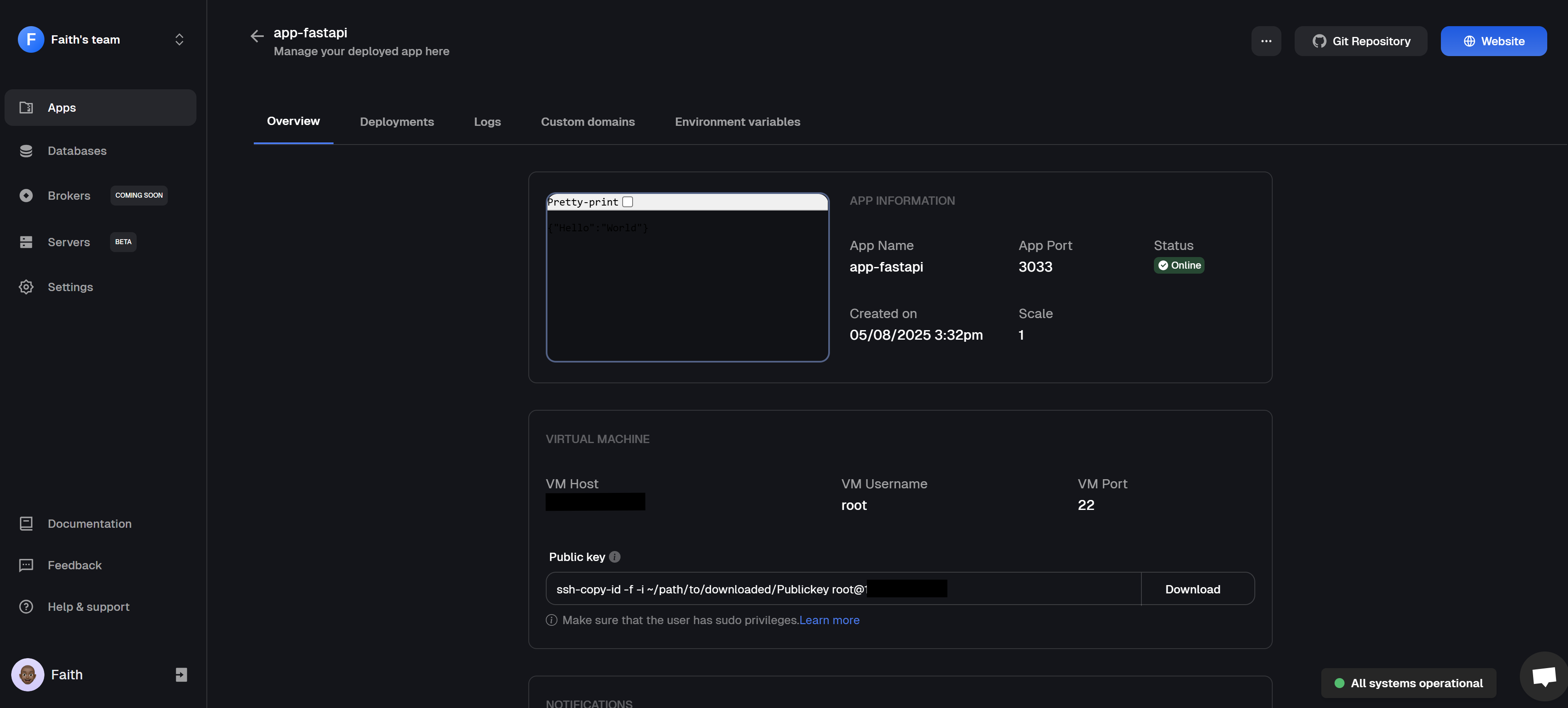The height and width of the screenshot is (708, 1568).
Task: Open the chat widget bubble
Action: (1543, 676)
